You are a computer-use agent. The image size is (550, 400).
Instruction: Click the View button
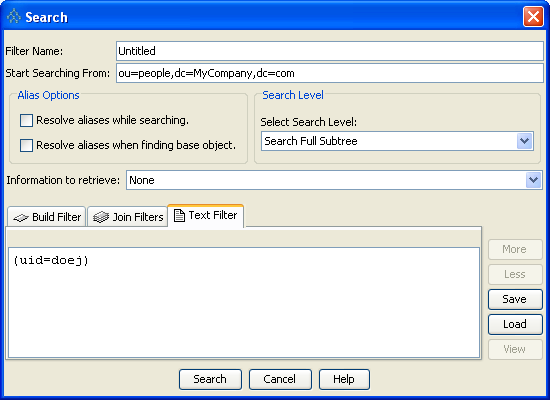(515, 349)
